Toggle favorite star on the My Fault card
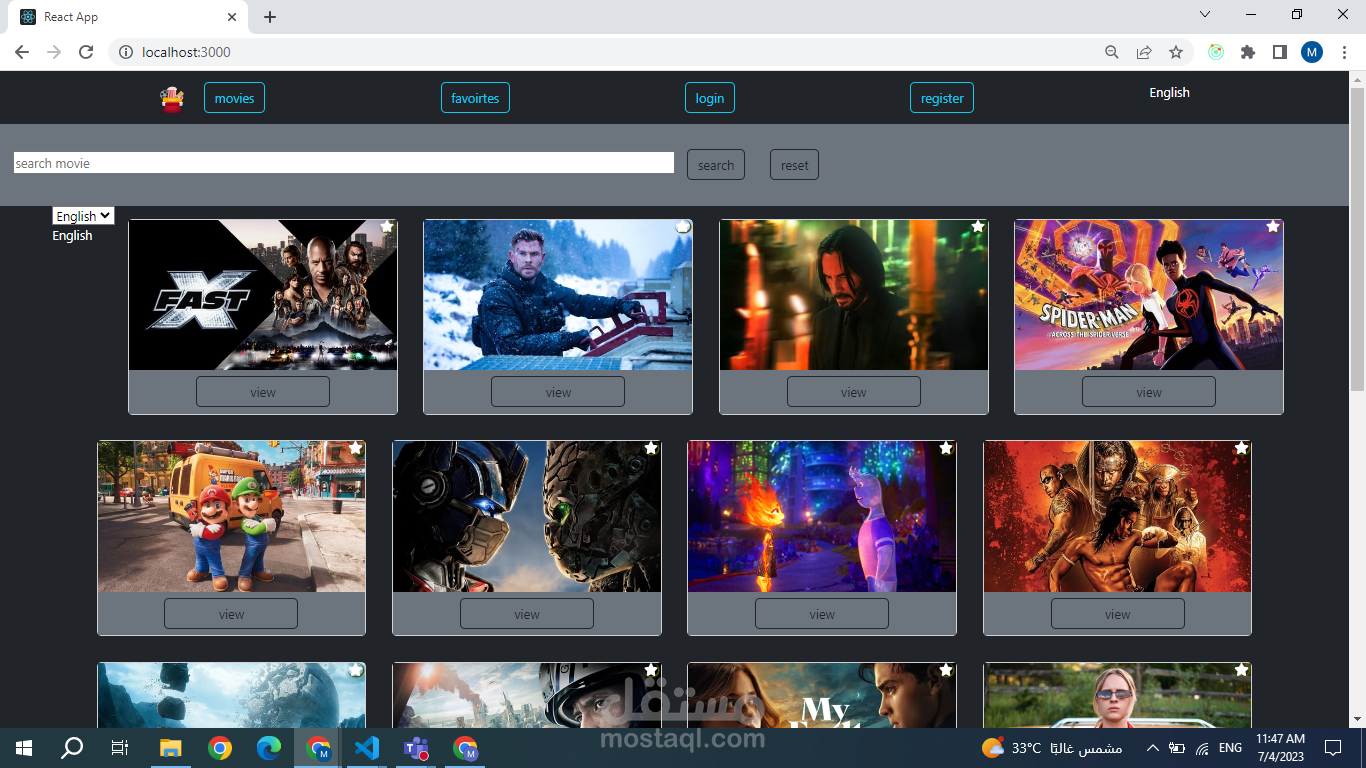The image size is (1366, 768). [946, 670]
